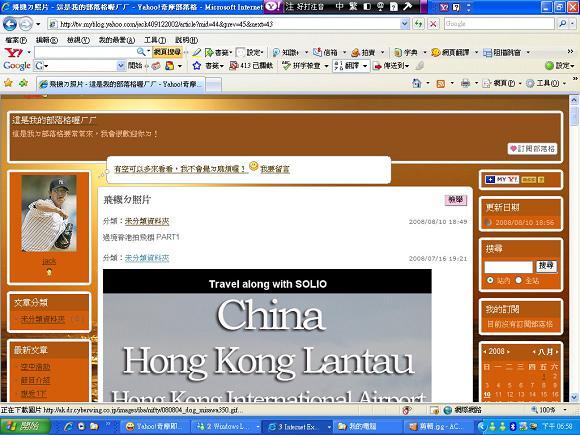Stop loading with the red X icon

tap(433, 24)
